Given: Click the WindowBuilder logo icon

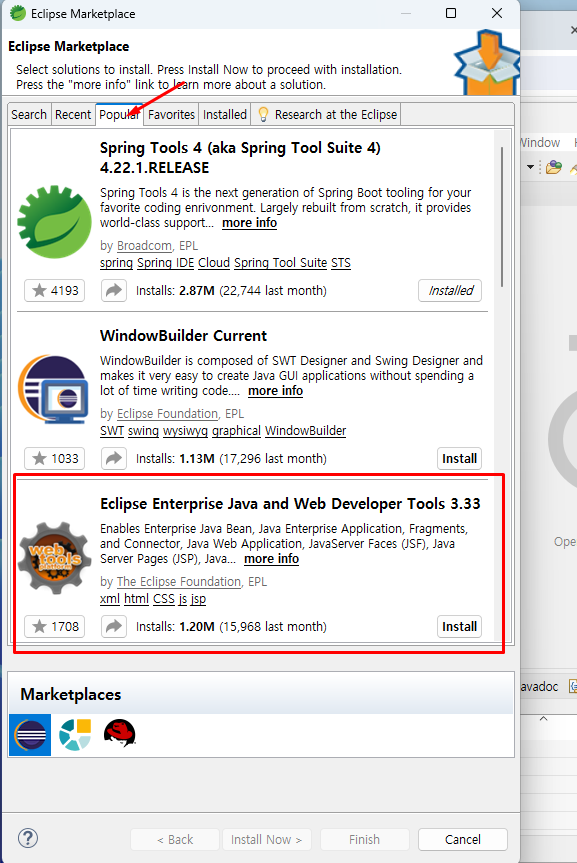Looking at the screenshot, I should [53, 390].
